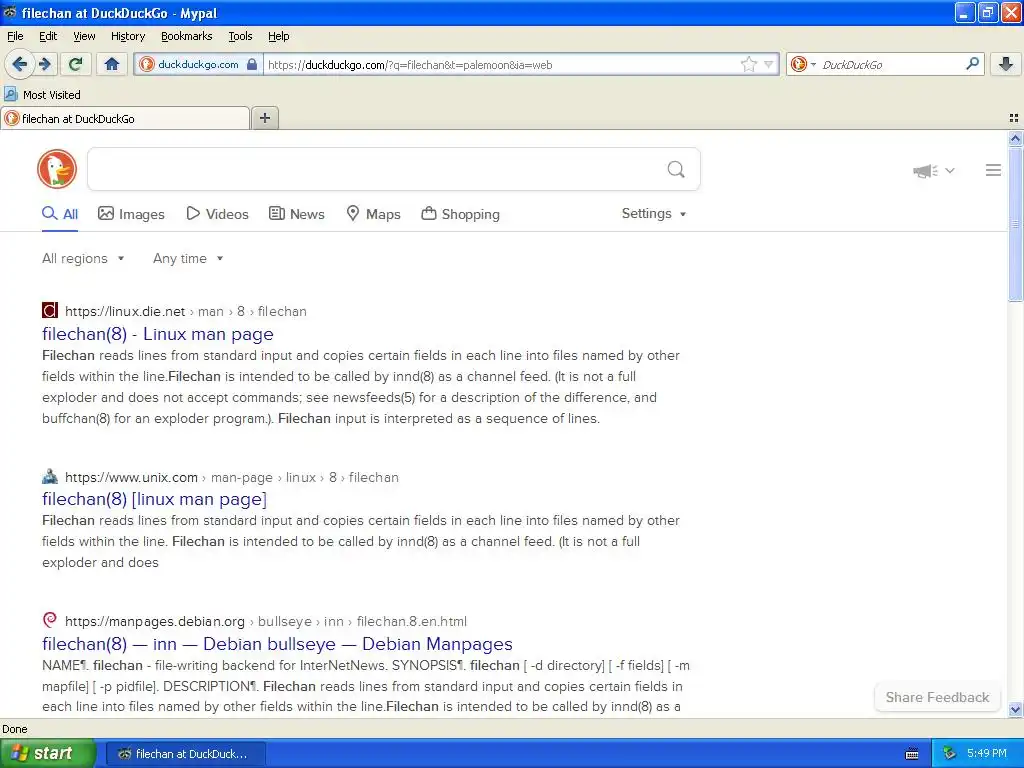Click the Debian swirl favicon
Viewport: 1024px width, 768px height.
[50, 619]
